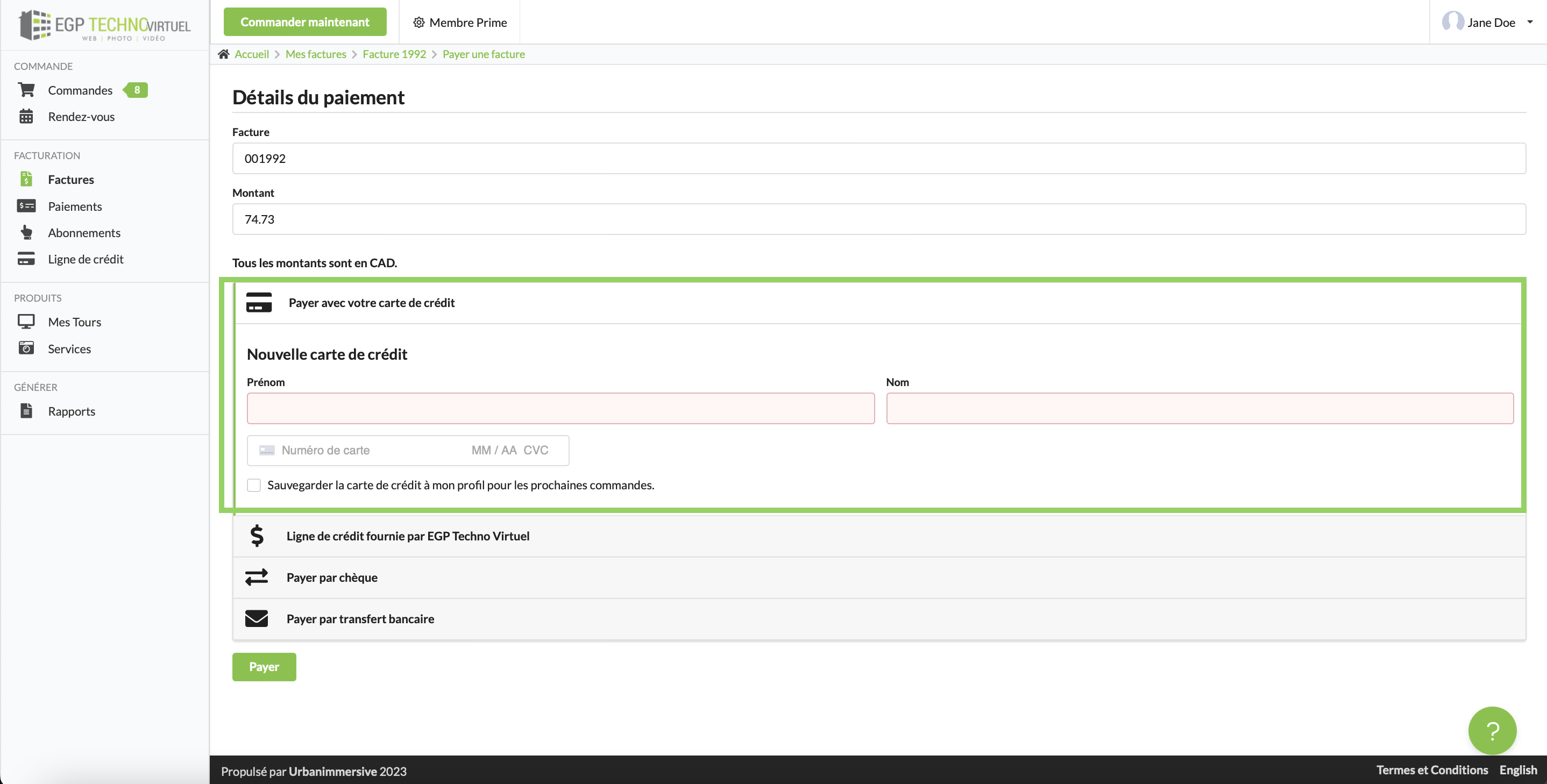Click the Rendez-vous calendar icon
The image size is (1547, 784).
[26, 117]
